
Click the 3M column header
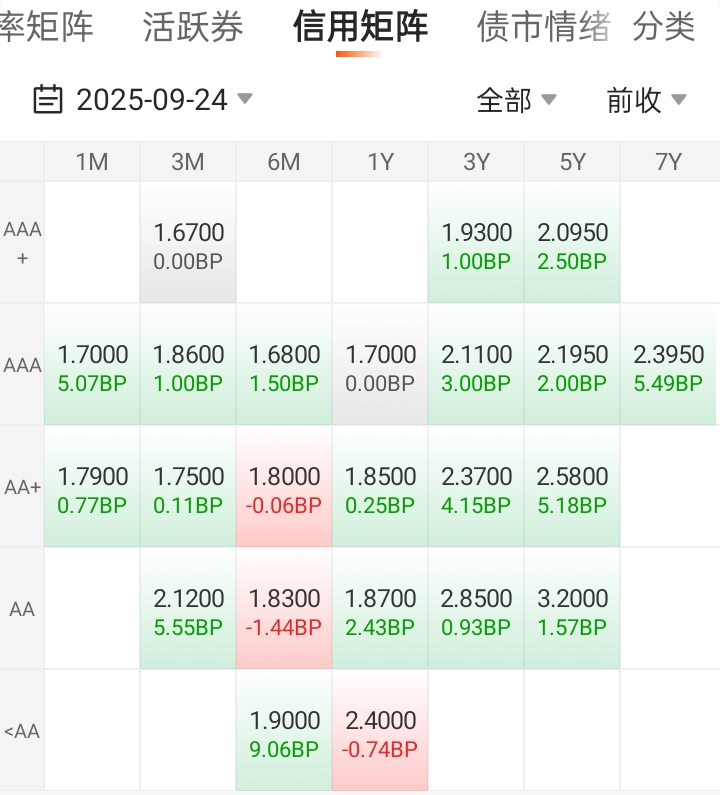188,162
